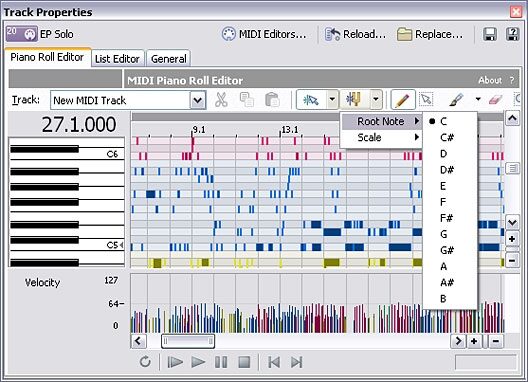Select root note G#
The image size is (528, 382).
450,250
